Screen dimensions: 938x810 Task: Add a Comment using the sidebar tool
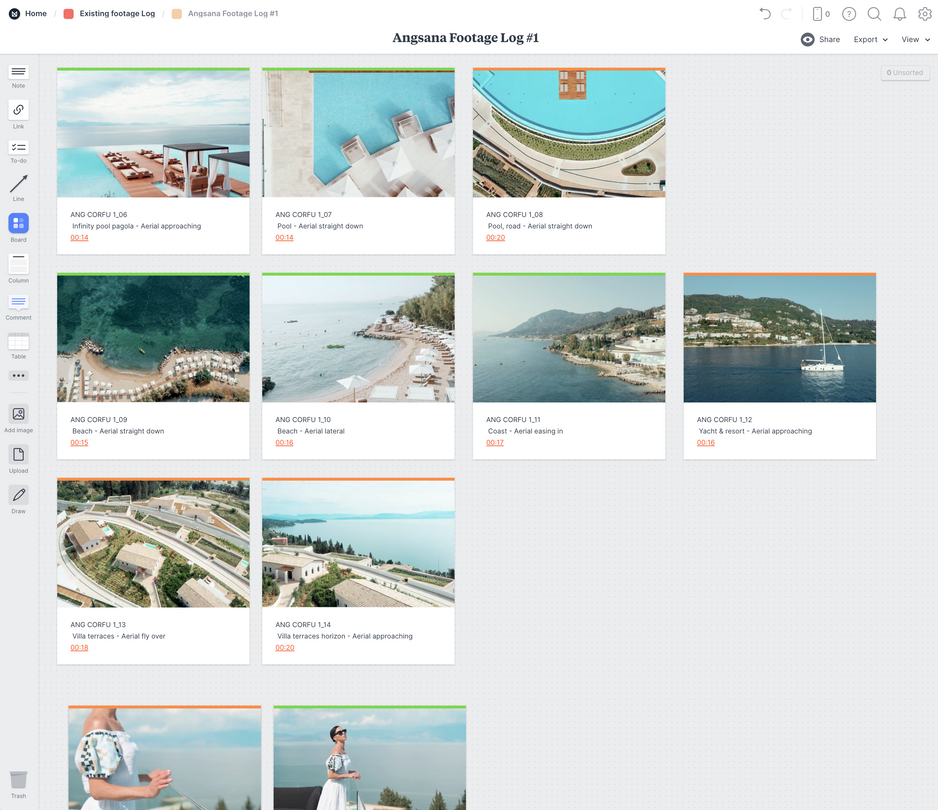tap(17, 303)
